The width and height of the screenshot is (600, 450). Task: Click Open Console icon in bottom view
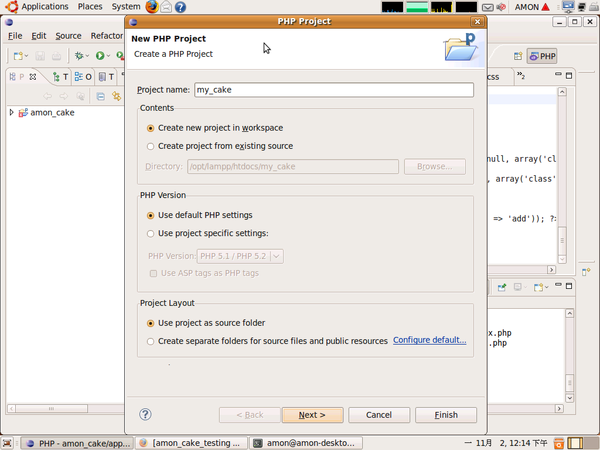point(538,287)
